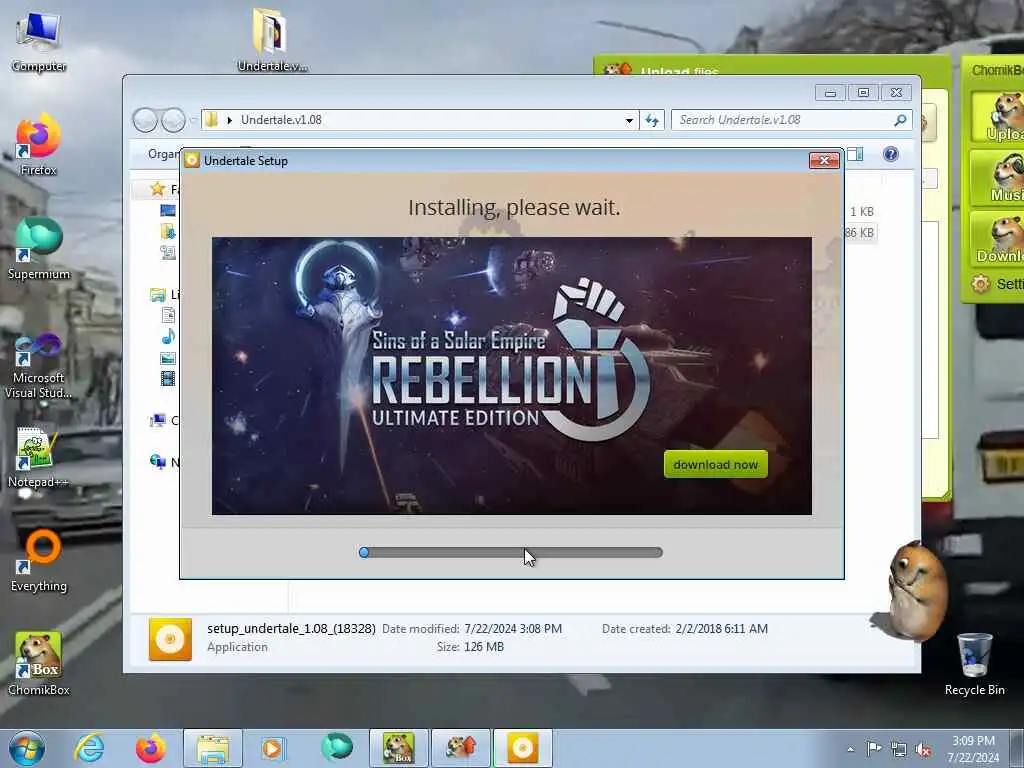Open Upload button in ChomikBox panel
Viewport: 1024px width, 768px height.
click(997, 118)
